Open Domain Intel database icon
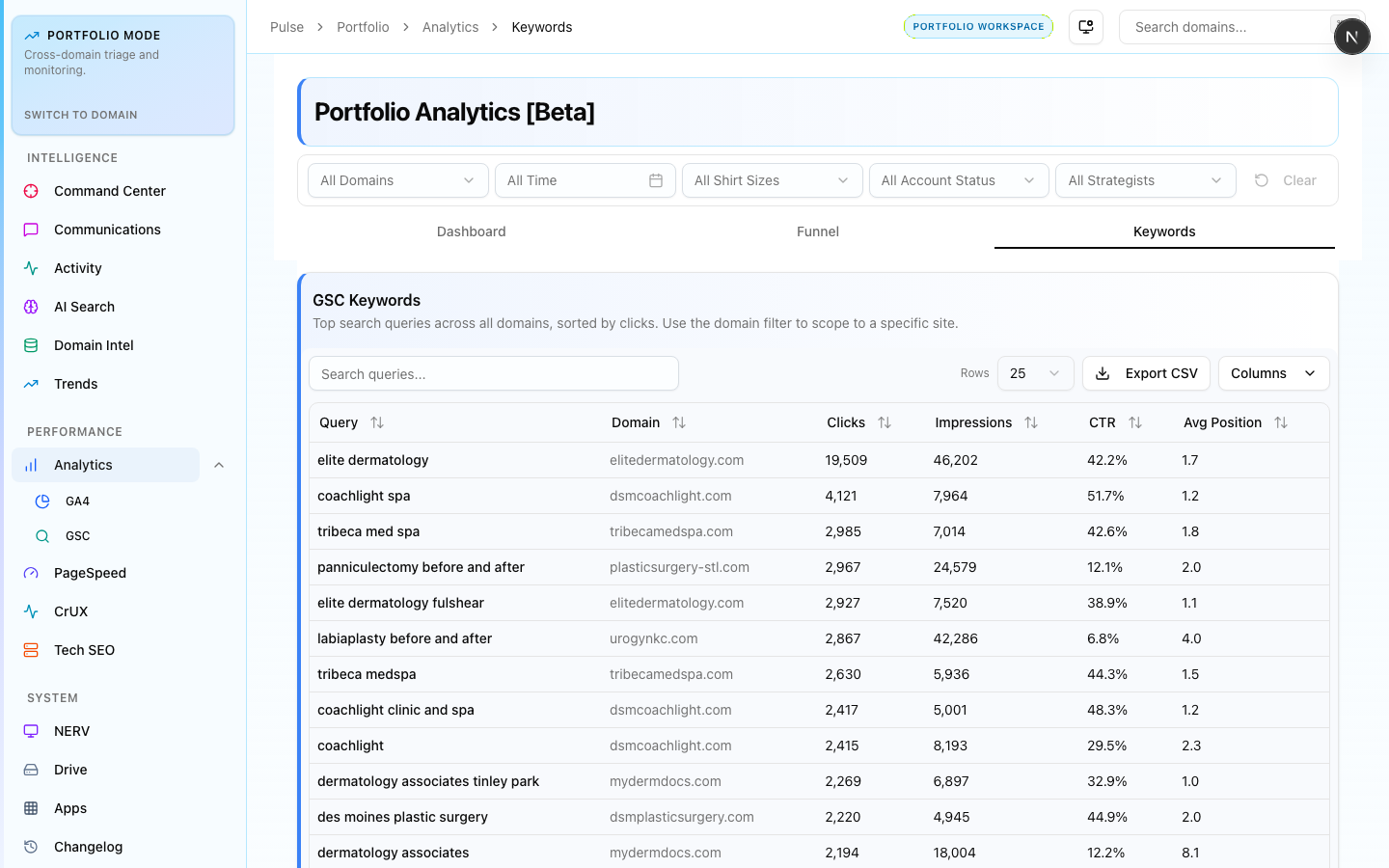The width and height of the screenshot is (1389, 868). 31,345
